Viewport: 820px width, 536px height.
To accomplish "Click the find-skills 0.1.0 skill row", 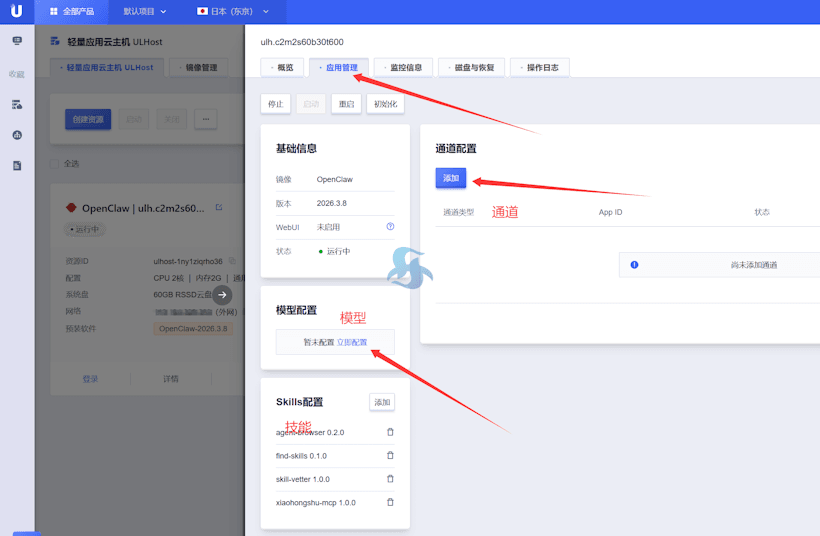I will pos(335,456).
